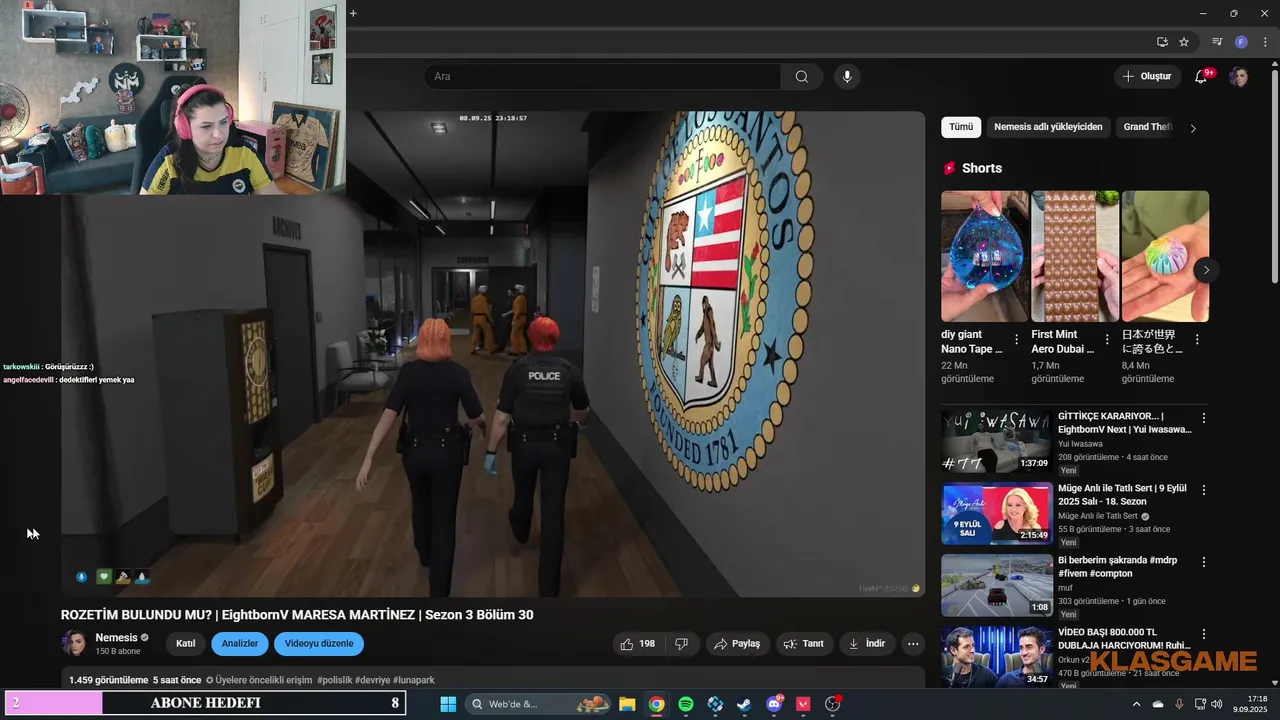Bookmark this page with the star

[x=1184, y=42]
